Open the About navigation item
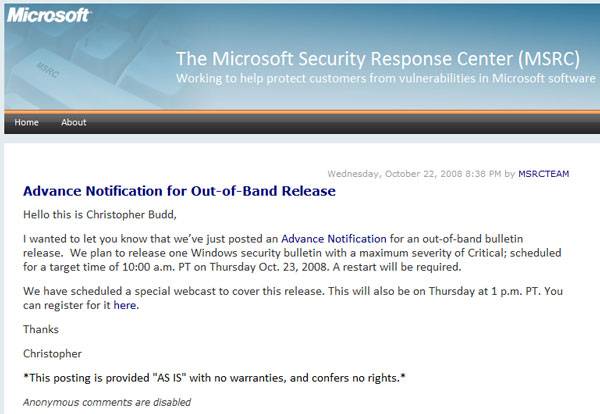Screen dimensions: 600x414 click(x=74, y=122)
